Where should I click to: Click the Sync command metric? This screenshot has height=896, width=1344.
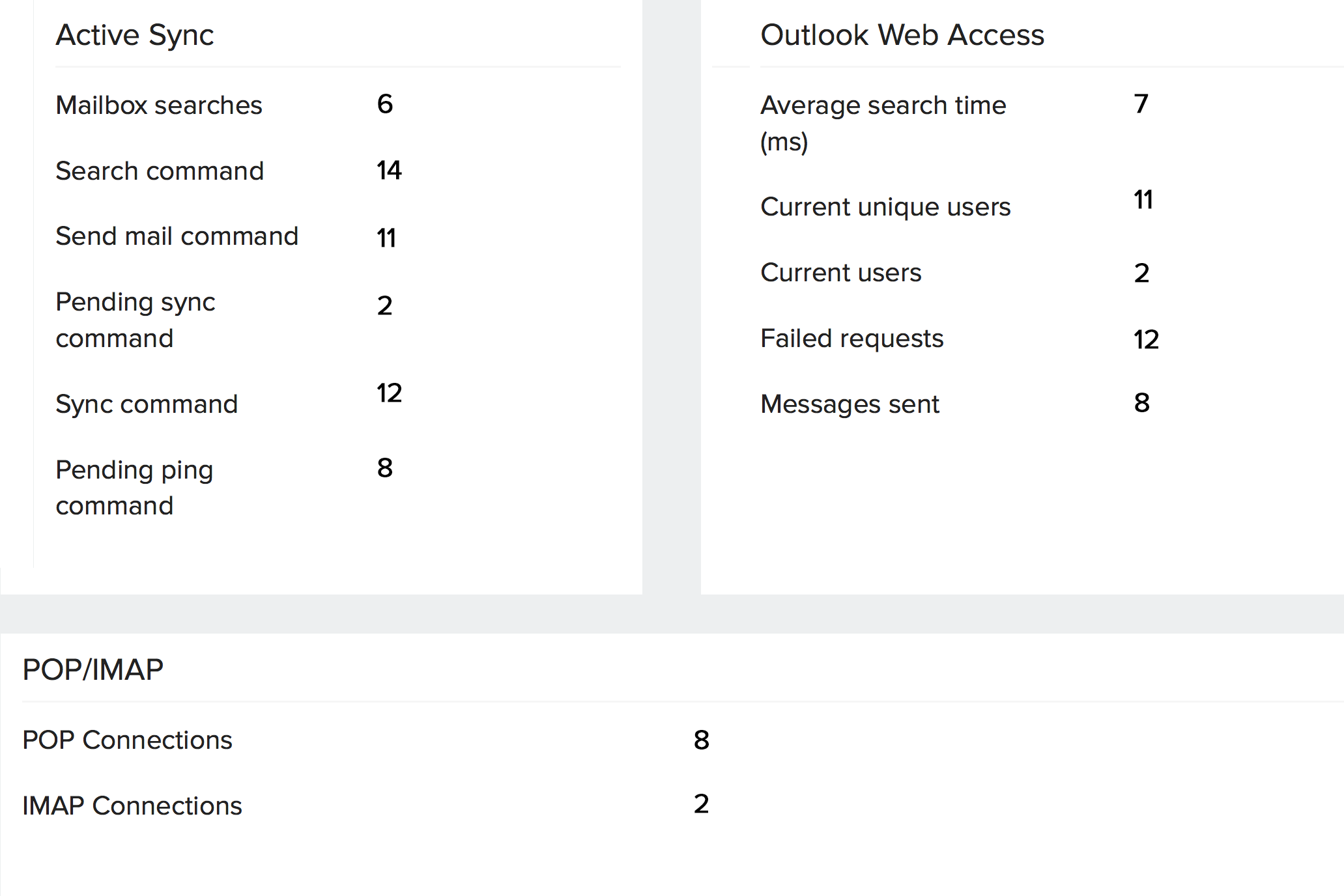coord(147,404)
